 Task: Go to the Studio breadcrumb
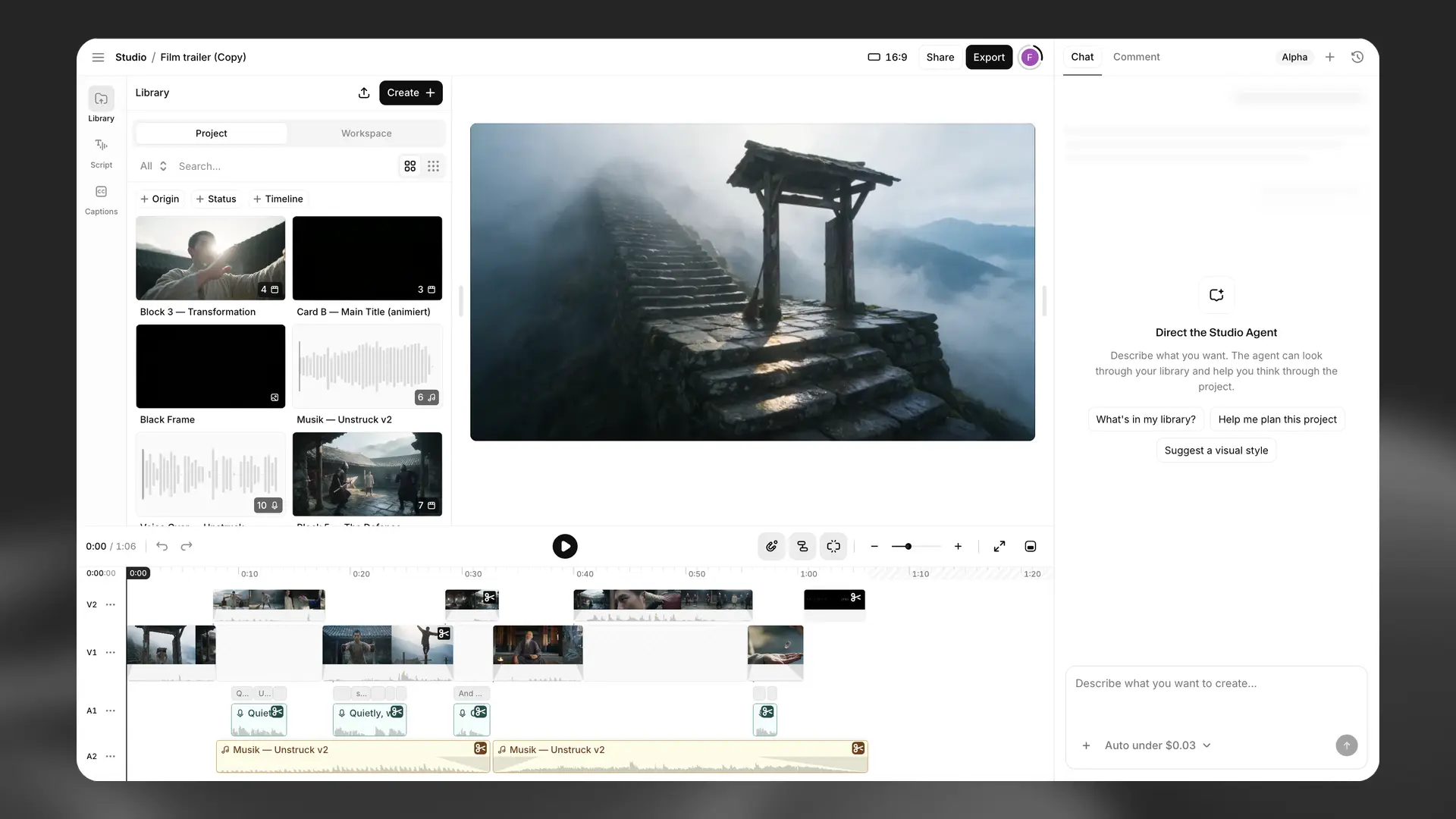click(x=130, y=57)
